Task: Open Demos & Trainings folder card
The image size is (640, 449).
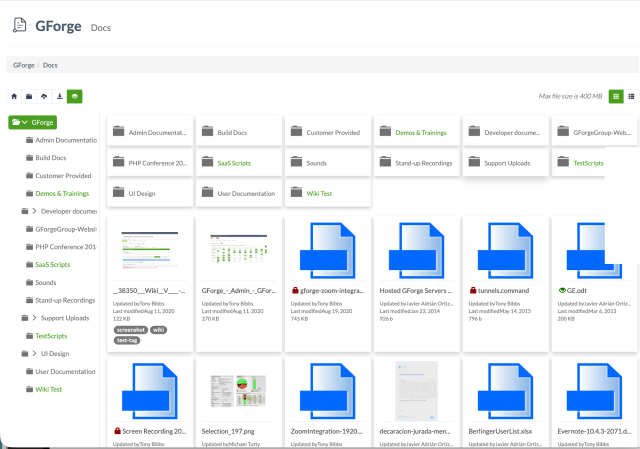Action: (x=417, y=131)
